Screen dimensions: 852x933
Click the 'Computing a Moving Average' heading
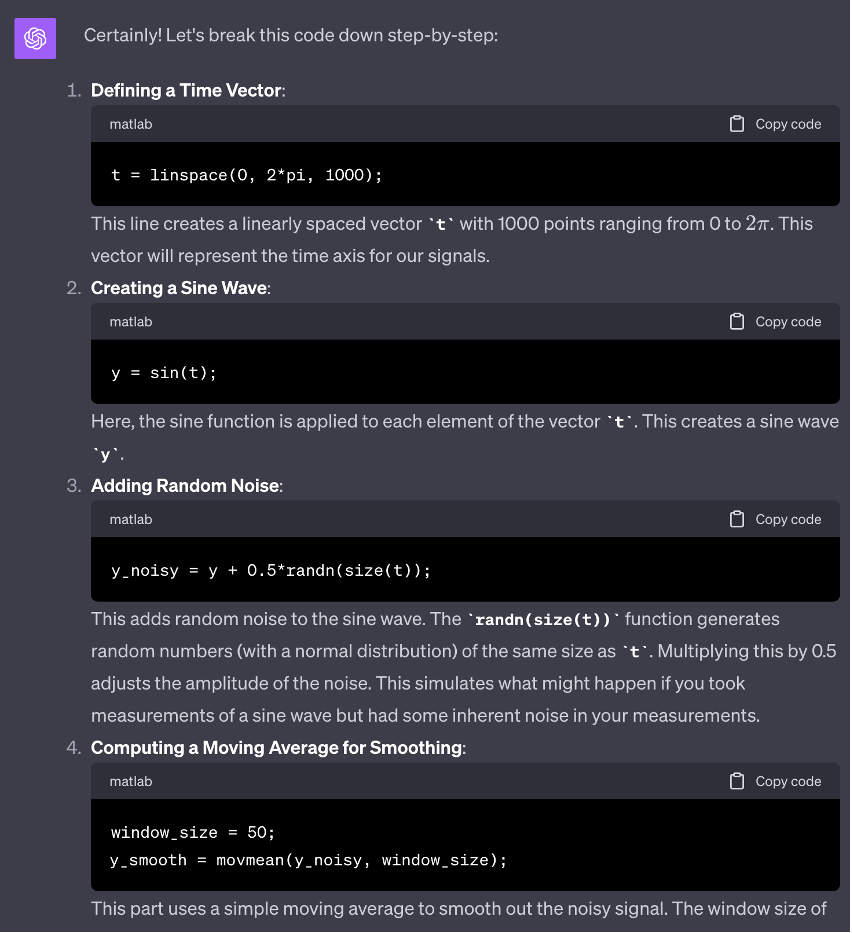(277, 747)
